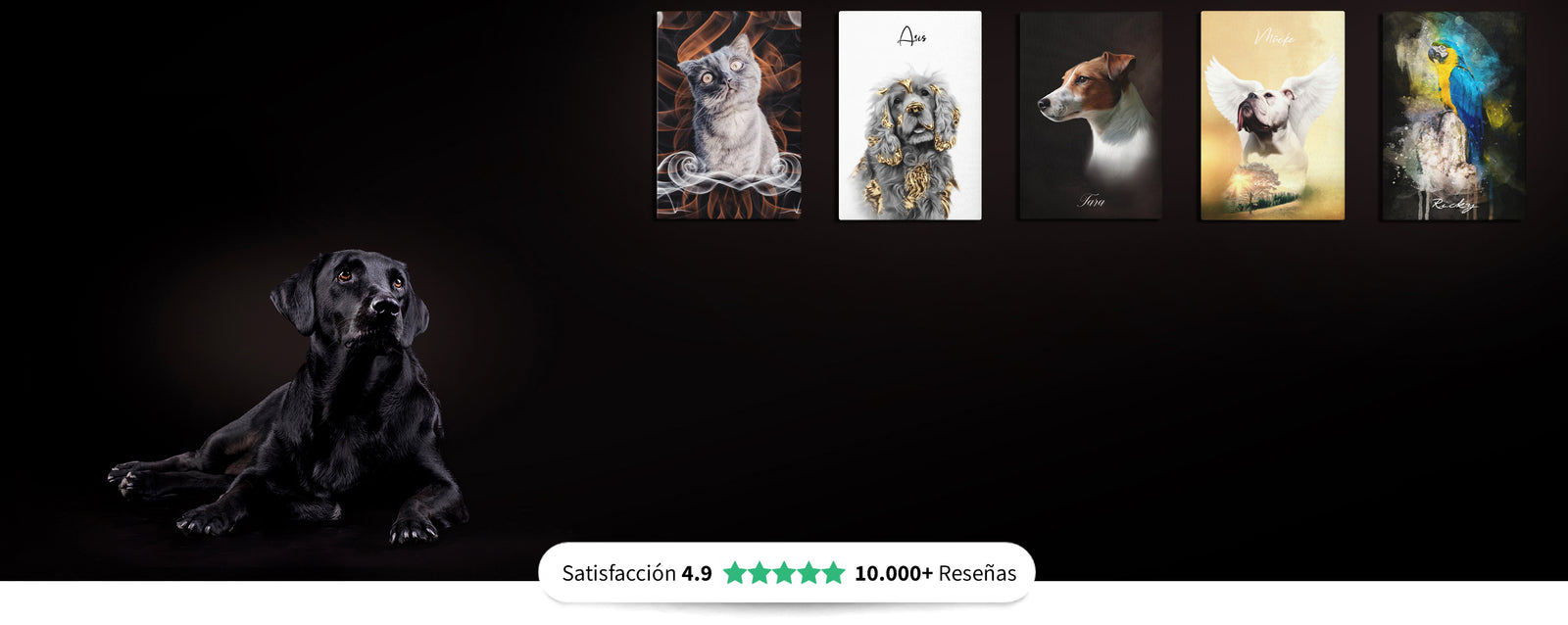Click the Ricky signature on parrot portrait
Image resolution: width=1568 pixels, height=625 pixels.
coord(1453,205)
